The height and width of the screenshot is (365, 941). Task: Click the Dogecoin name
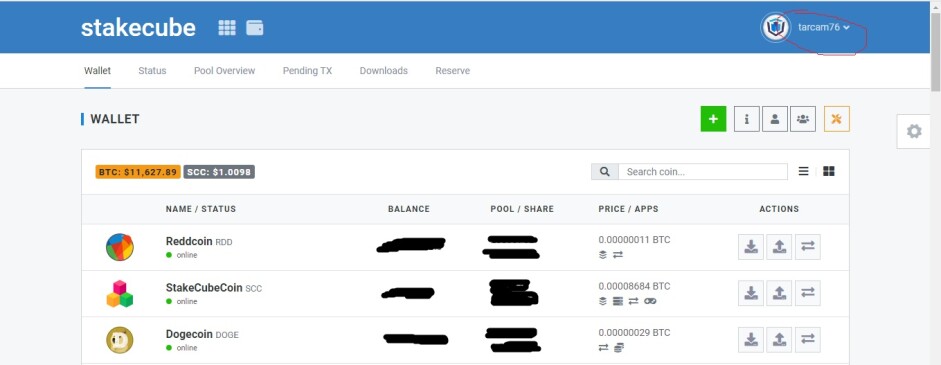[190, 334]
